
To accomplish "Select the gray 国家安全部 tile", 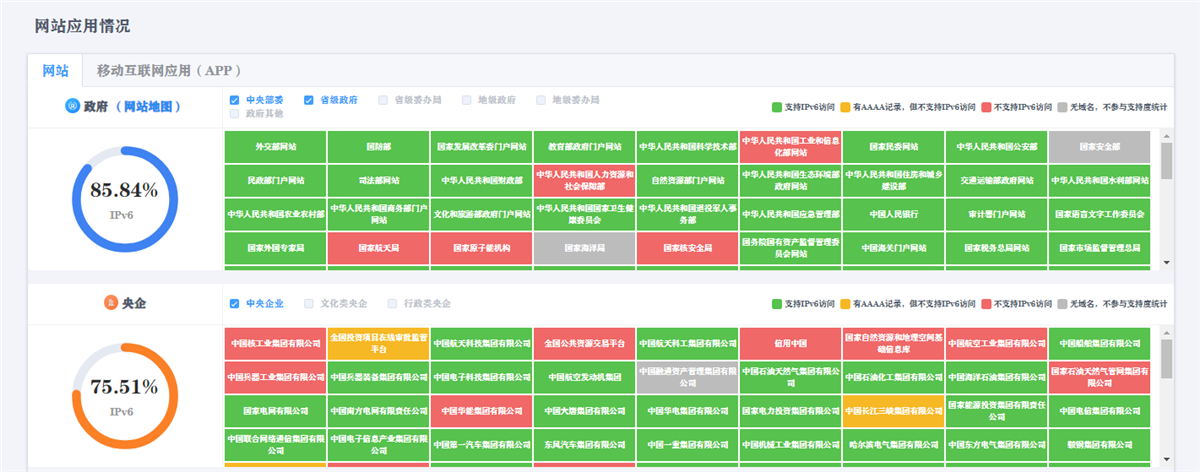I will (x=1100, y=147).
